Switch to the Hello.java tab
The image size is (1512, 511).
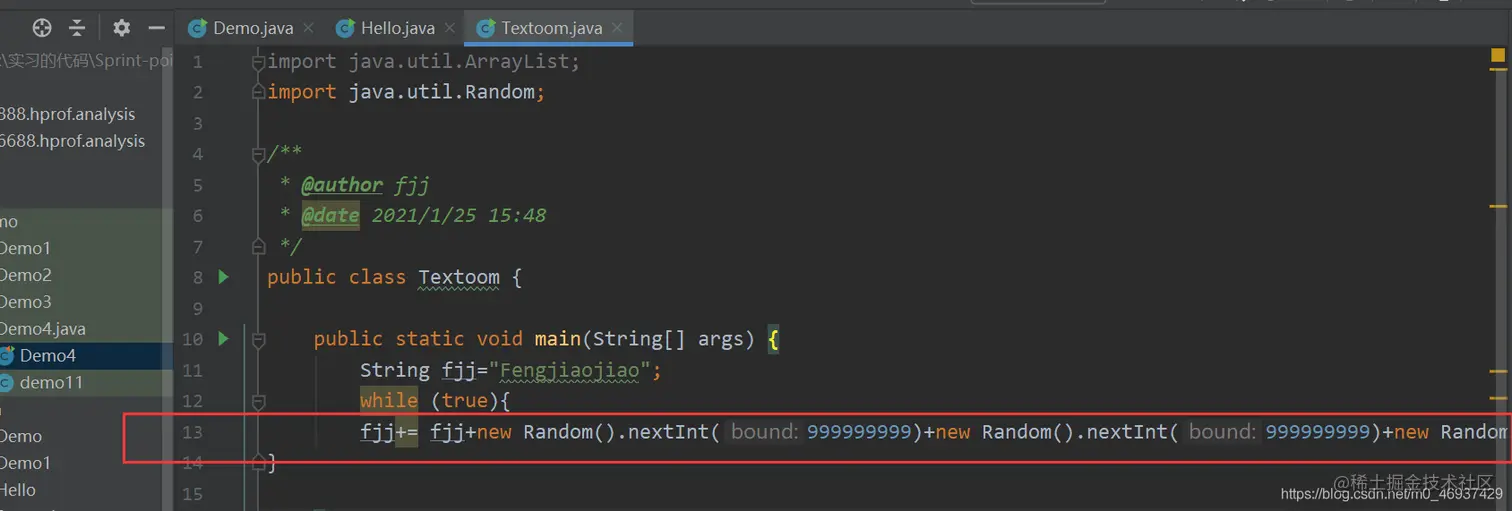pyautogui.click(x=397, y=28)
